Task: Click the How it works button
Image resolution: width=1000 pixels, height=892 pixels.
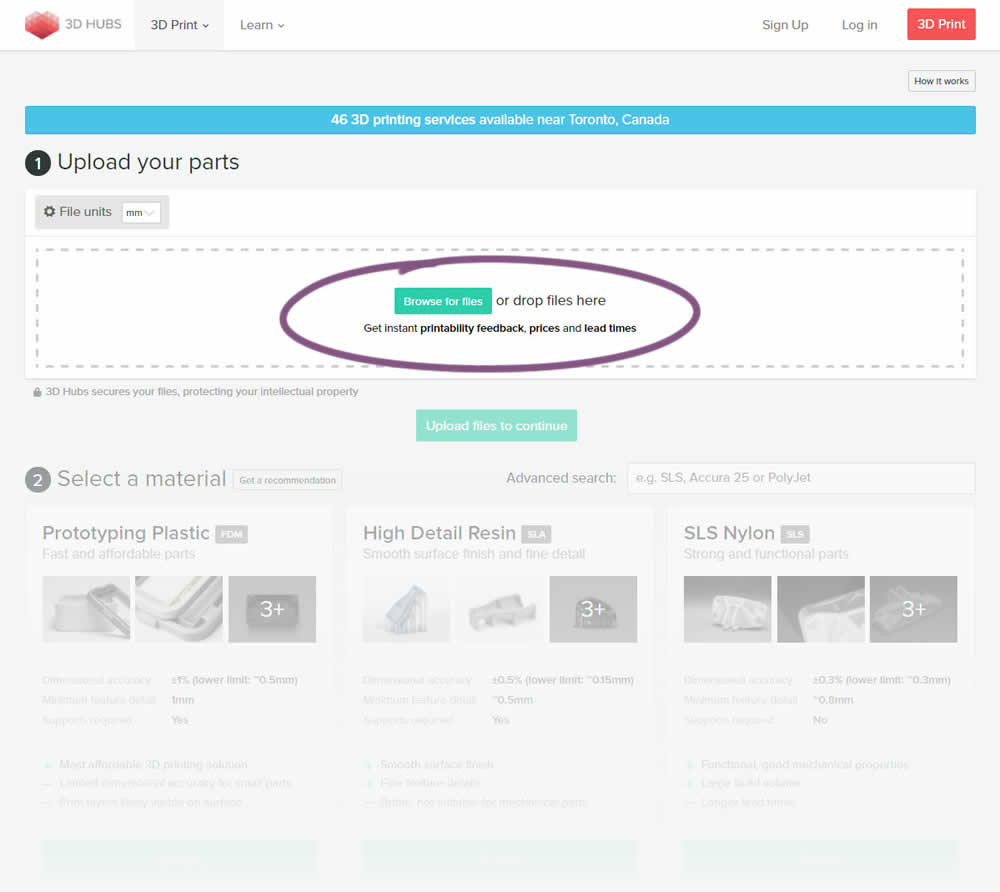Action: click(941, 81)
